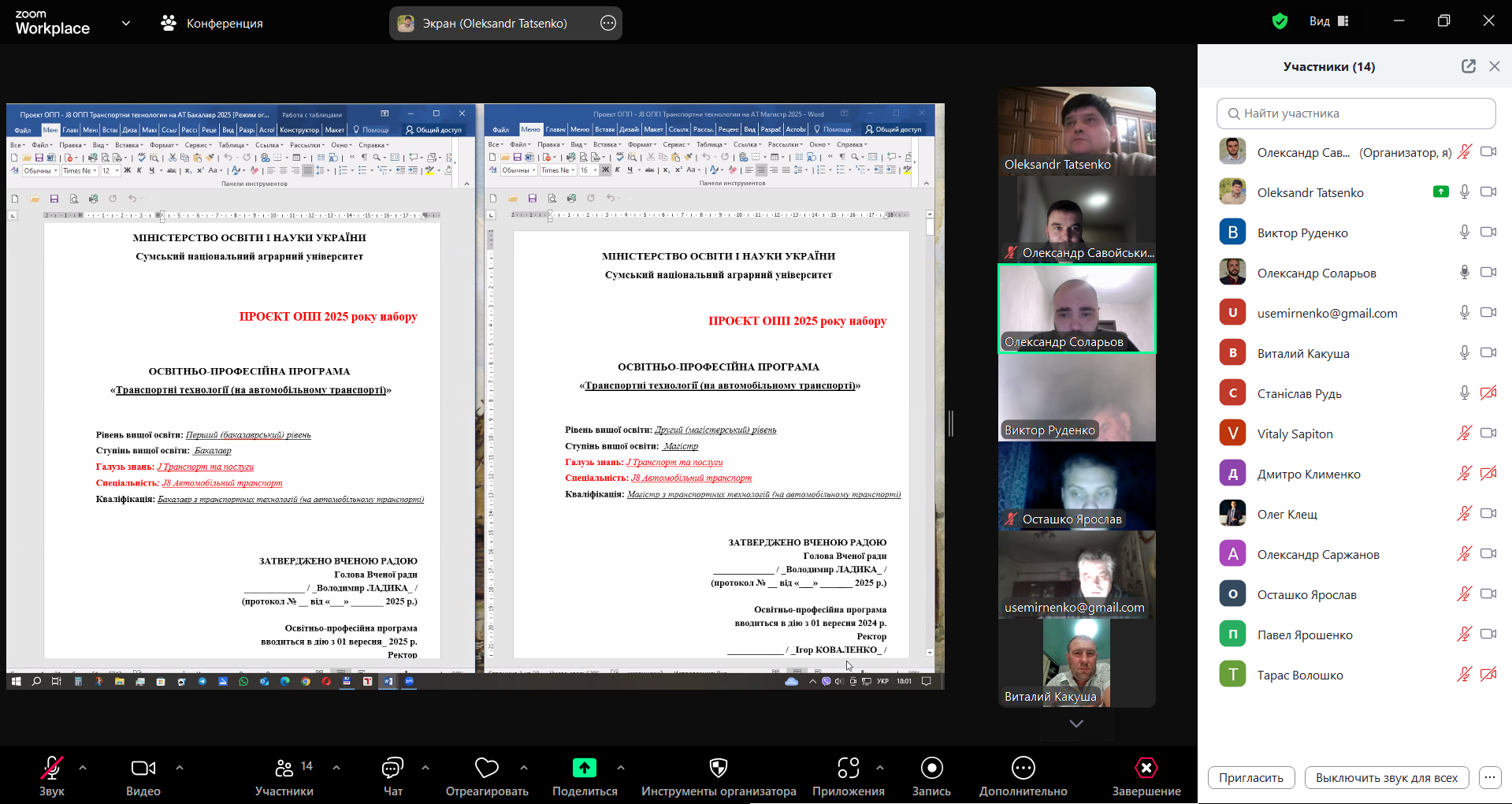Start the meeting Recording

click(x=931, y=769)
